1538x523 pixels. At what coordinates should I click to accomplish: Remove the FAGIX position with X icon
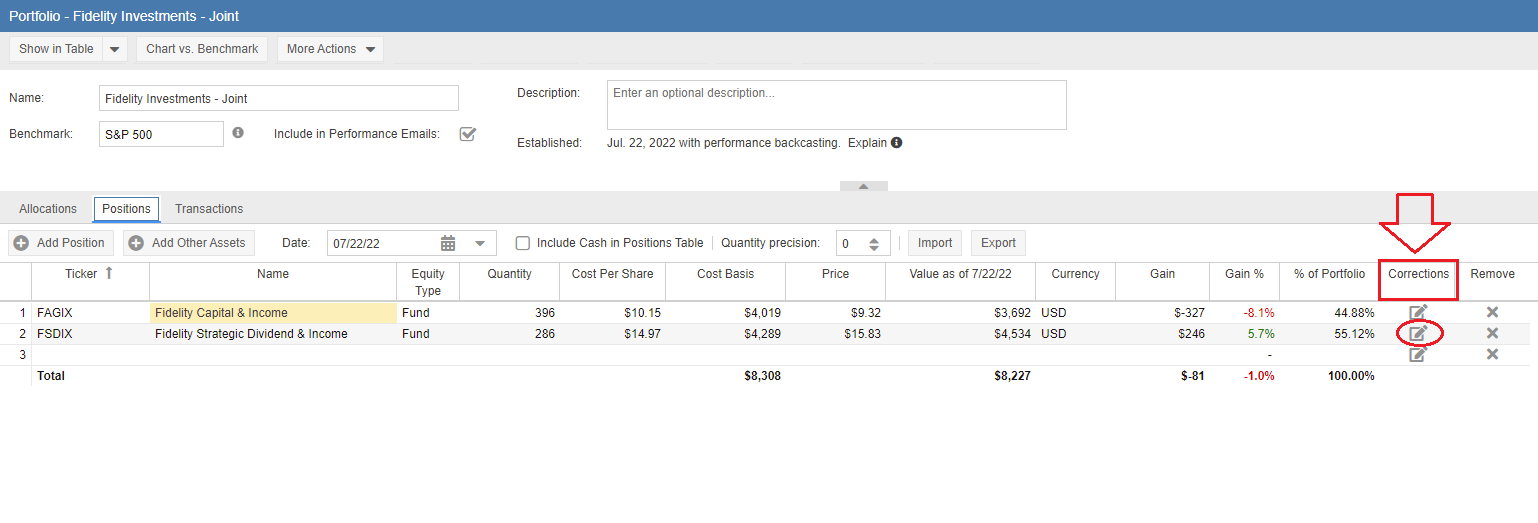click(1492, 312)
